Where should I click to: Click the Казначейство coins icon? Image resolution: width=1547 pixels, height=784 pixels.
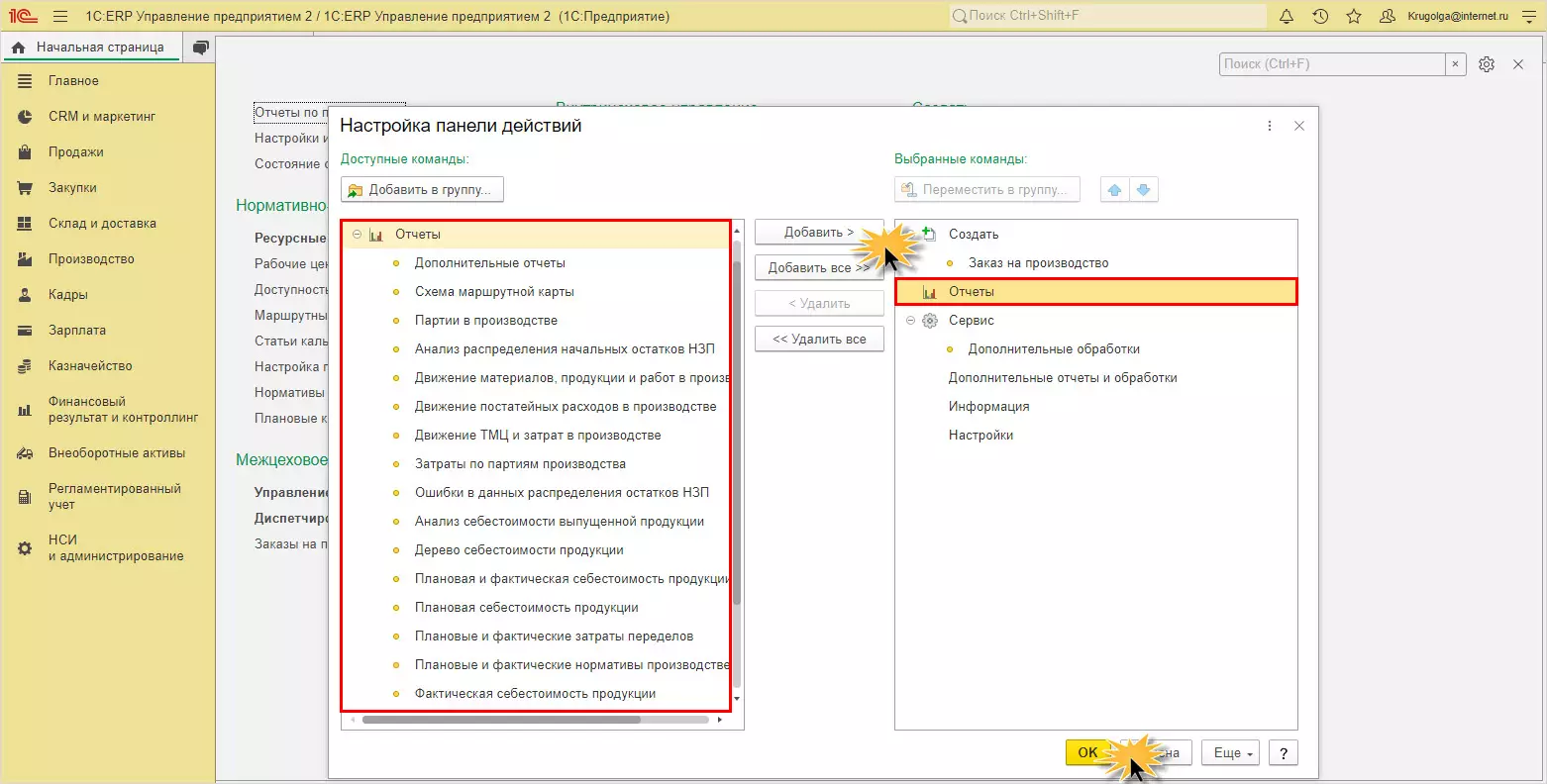(x=26, y=366)
